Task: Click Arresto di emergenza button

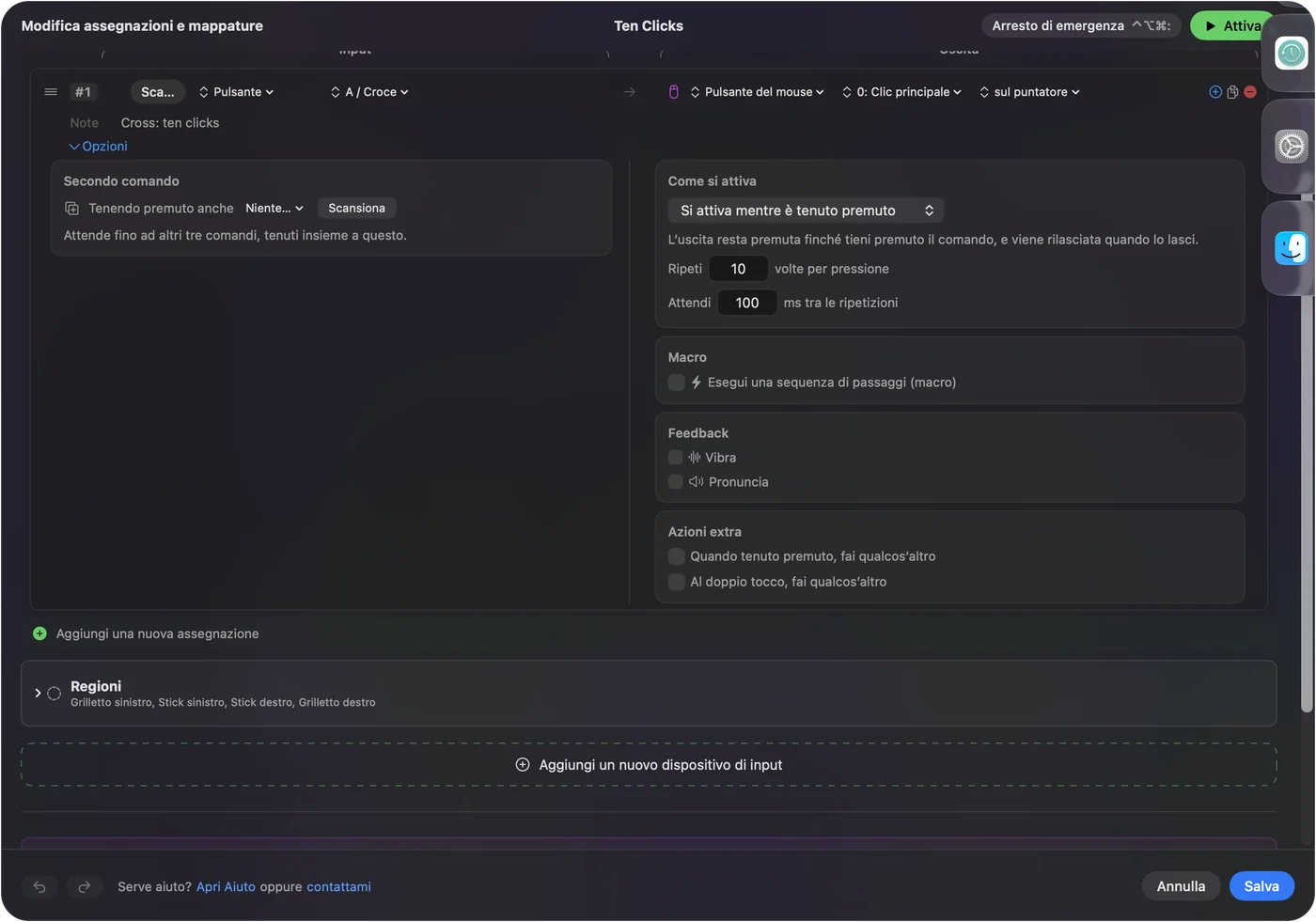Action: (x=1081, y=25)
